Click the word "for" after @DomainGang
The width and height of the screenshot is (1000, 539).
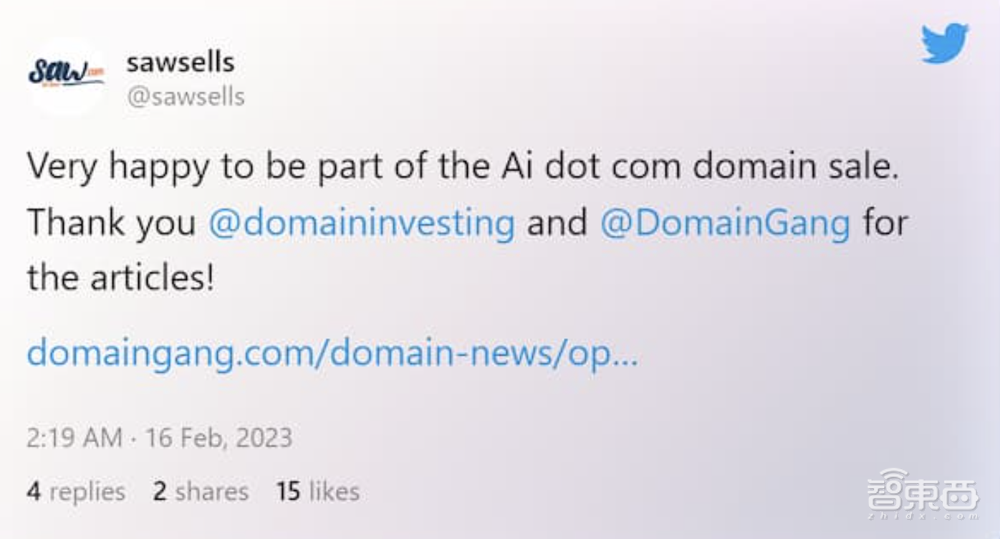[x=884, y=221]
